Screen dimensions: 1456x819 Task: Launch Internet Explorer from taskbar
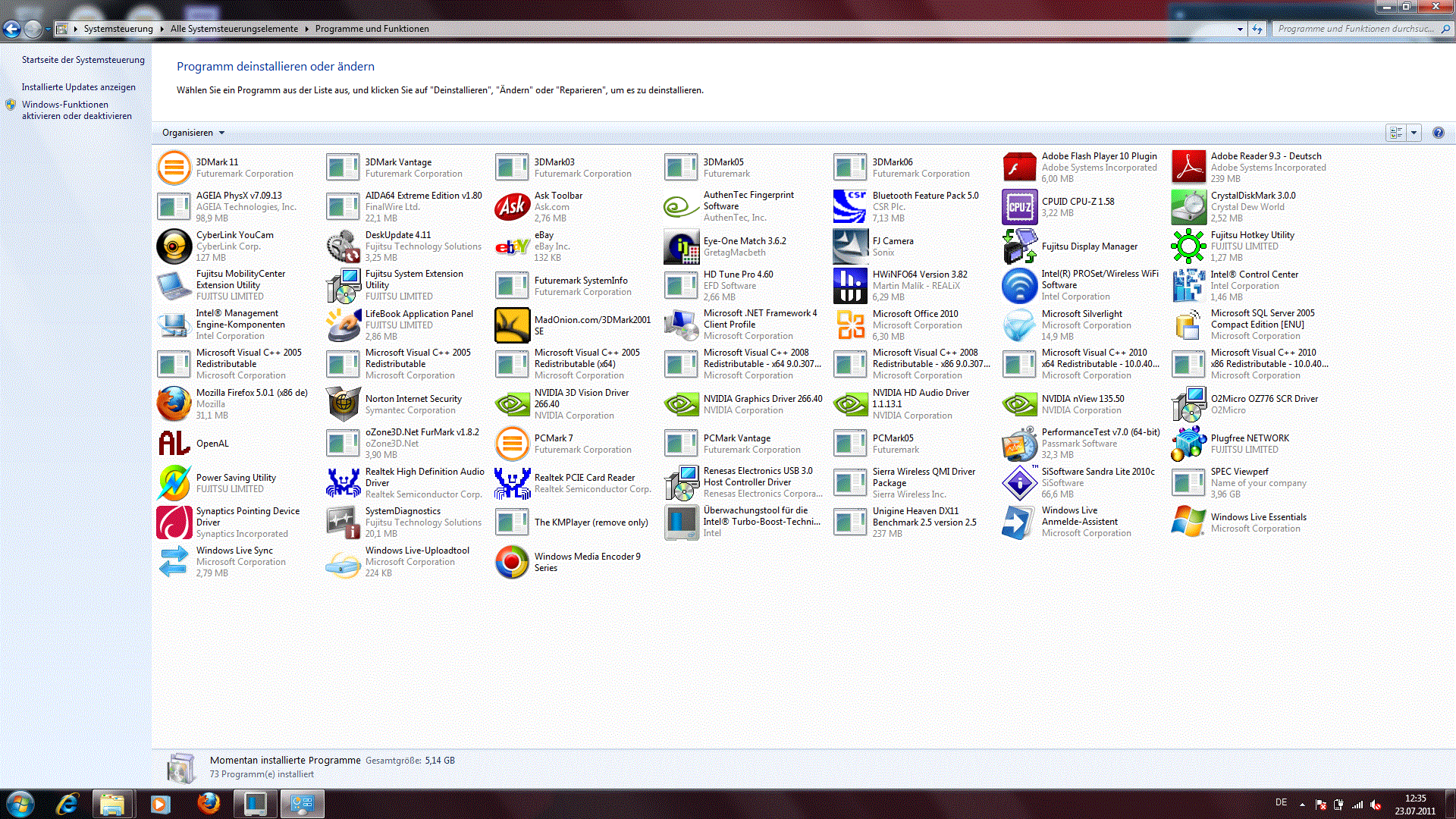pyautogui.click(x=67, y=804)
